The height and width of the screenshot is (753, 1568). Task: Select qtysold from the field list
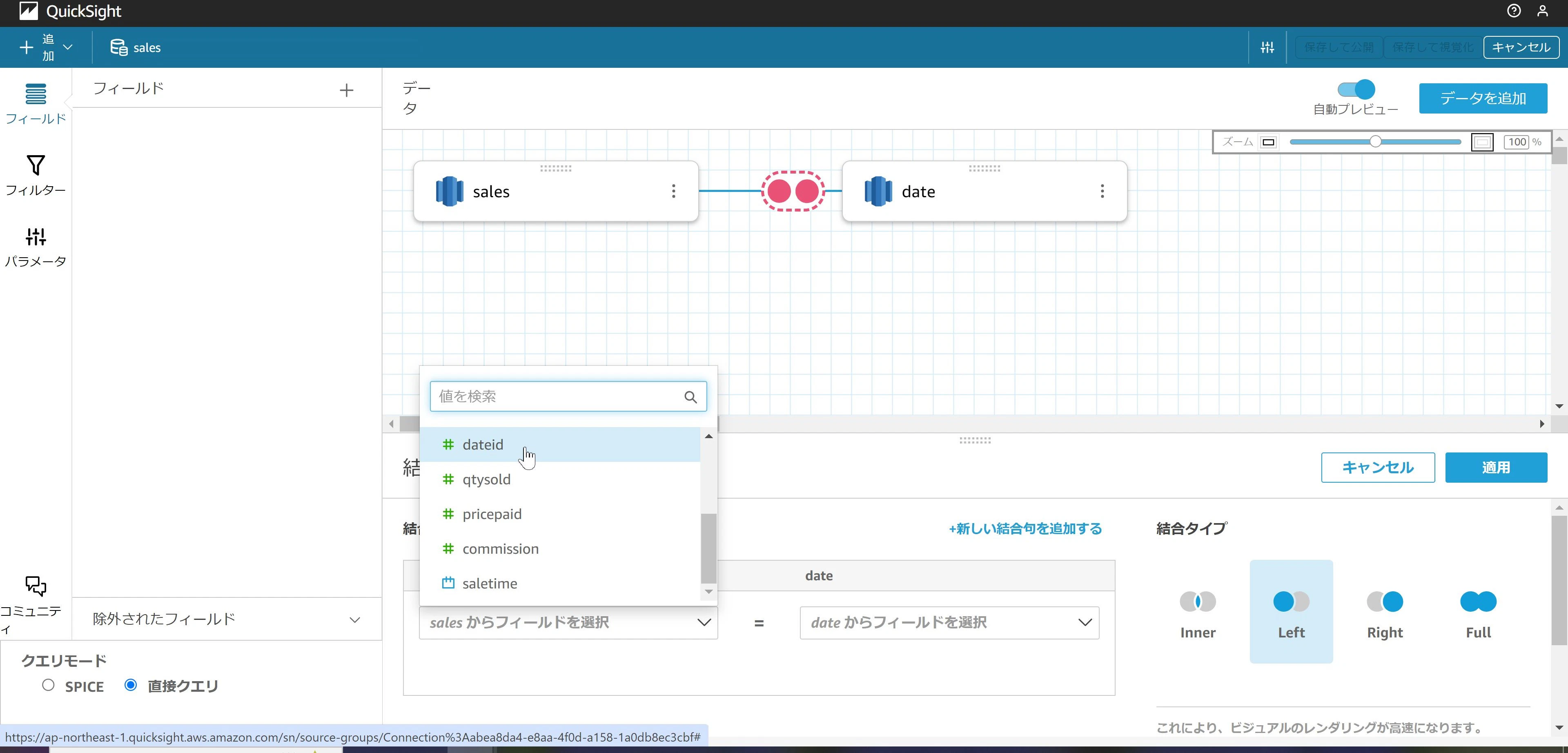560,479
